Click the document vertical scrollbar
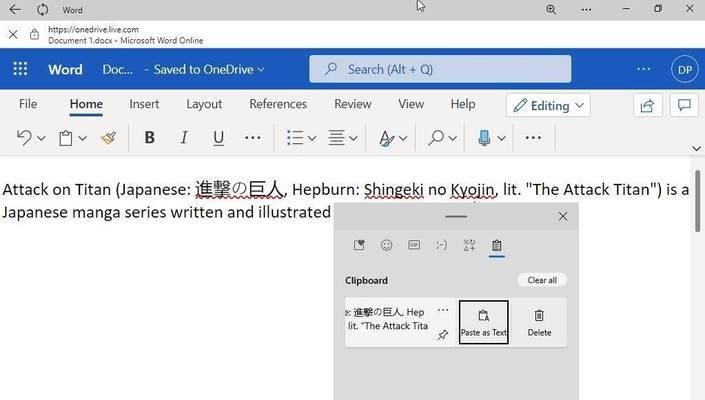This screenshot has height=400, width=705. [697, 201]
